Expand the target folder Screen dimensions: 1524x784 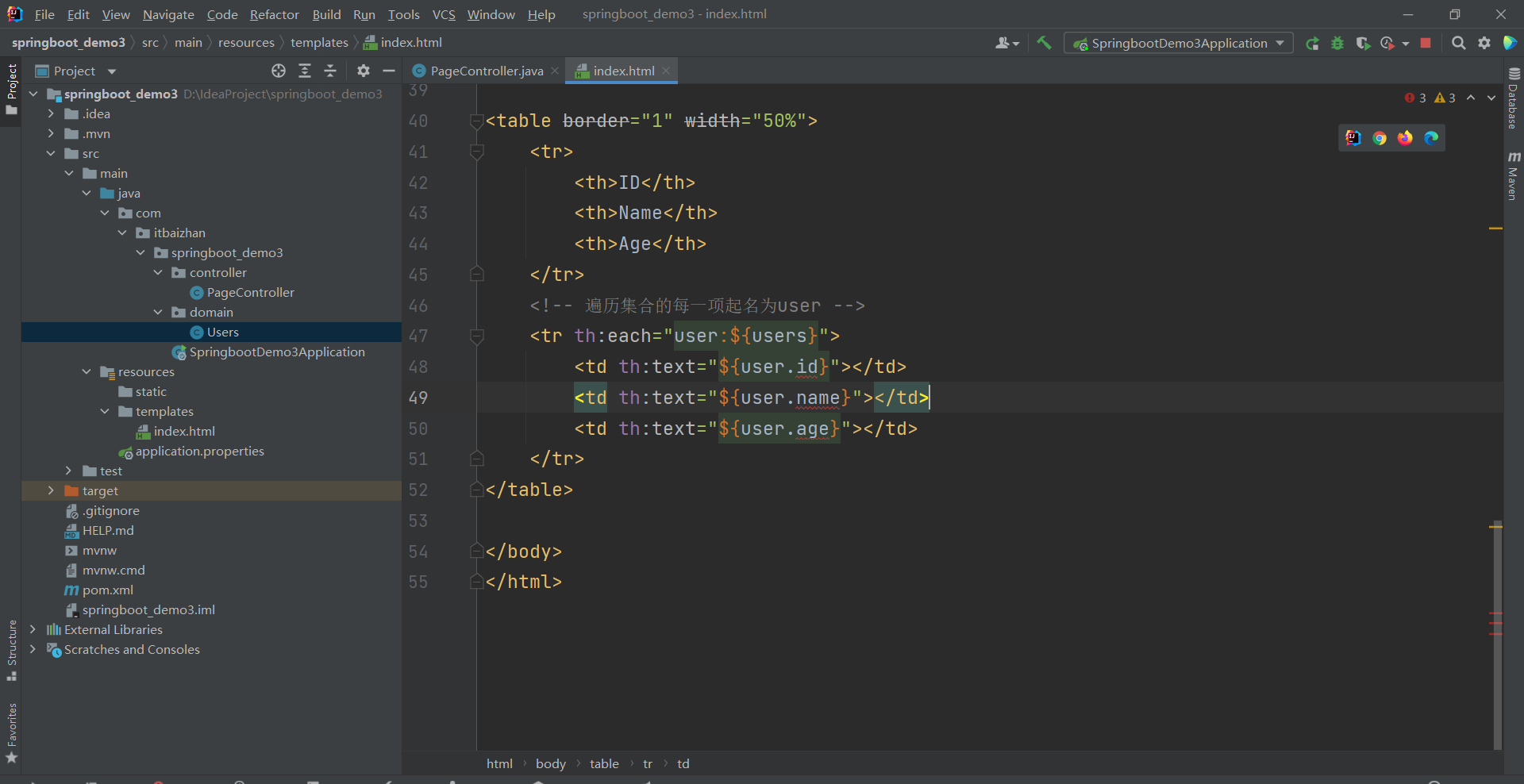click(x=51, y=490)
